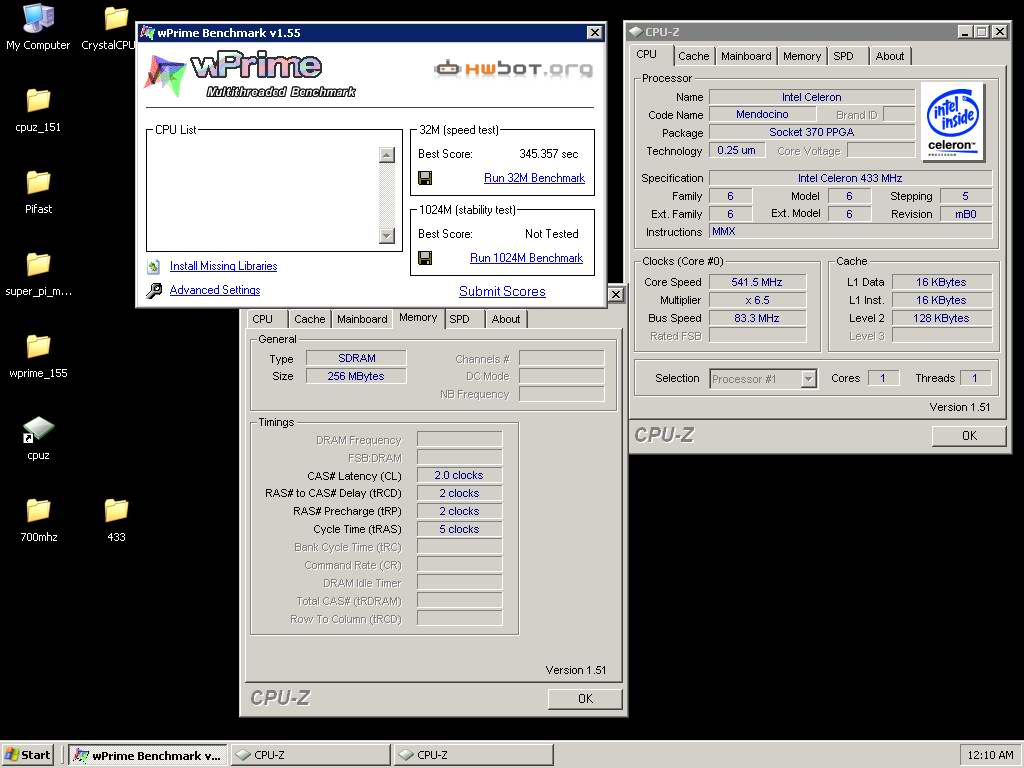Click the 12:10 AM system clock
This screenshot has height=768, width=1024.
[x=990, y=756]
